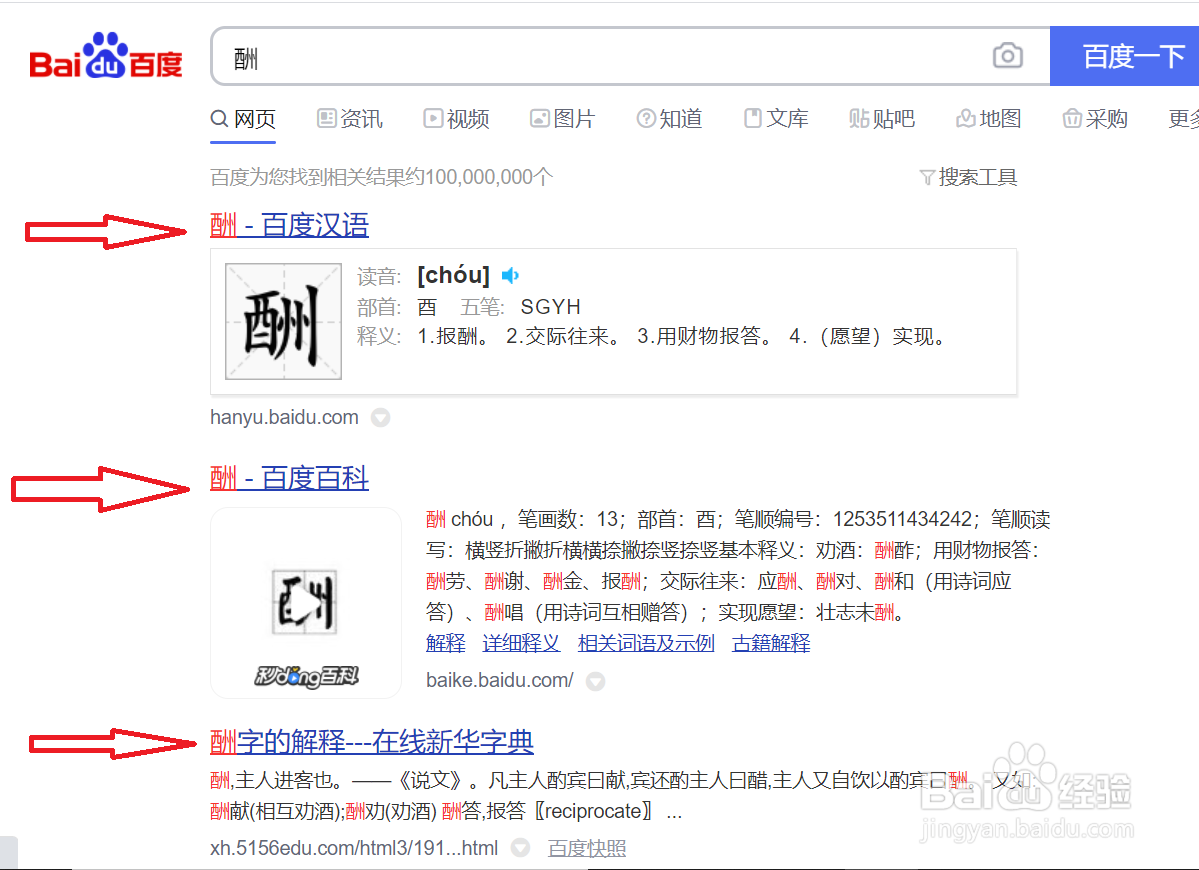Click the 解释 sublink
This screenshot has height=870, width=1199.
click(x=446, y=643)
